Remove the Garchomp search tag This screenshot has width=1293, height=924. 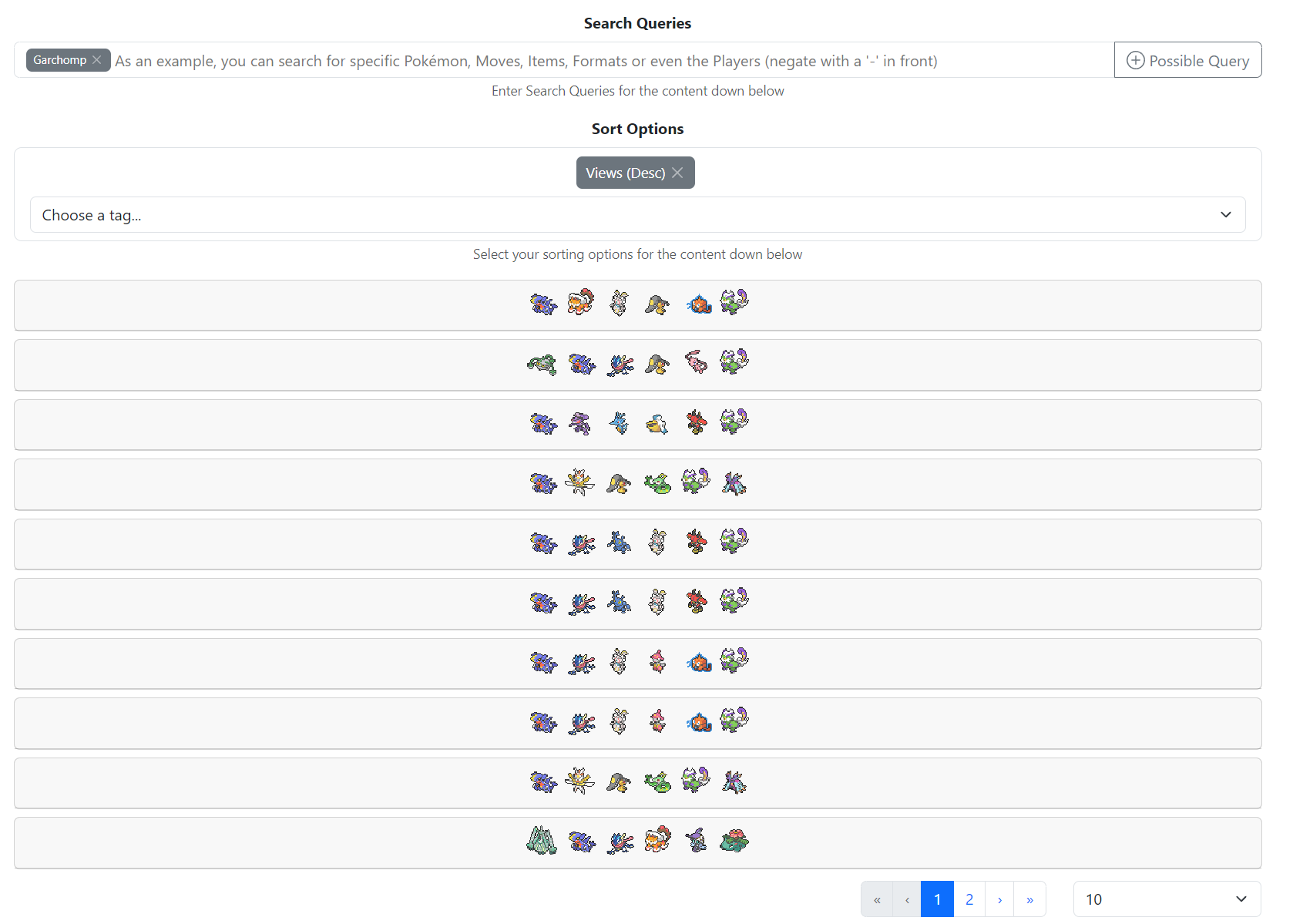(x=96, y=60)
